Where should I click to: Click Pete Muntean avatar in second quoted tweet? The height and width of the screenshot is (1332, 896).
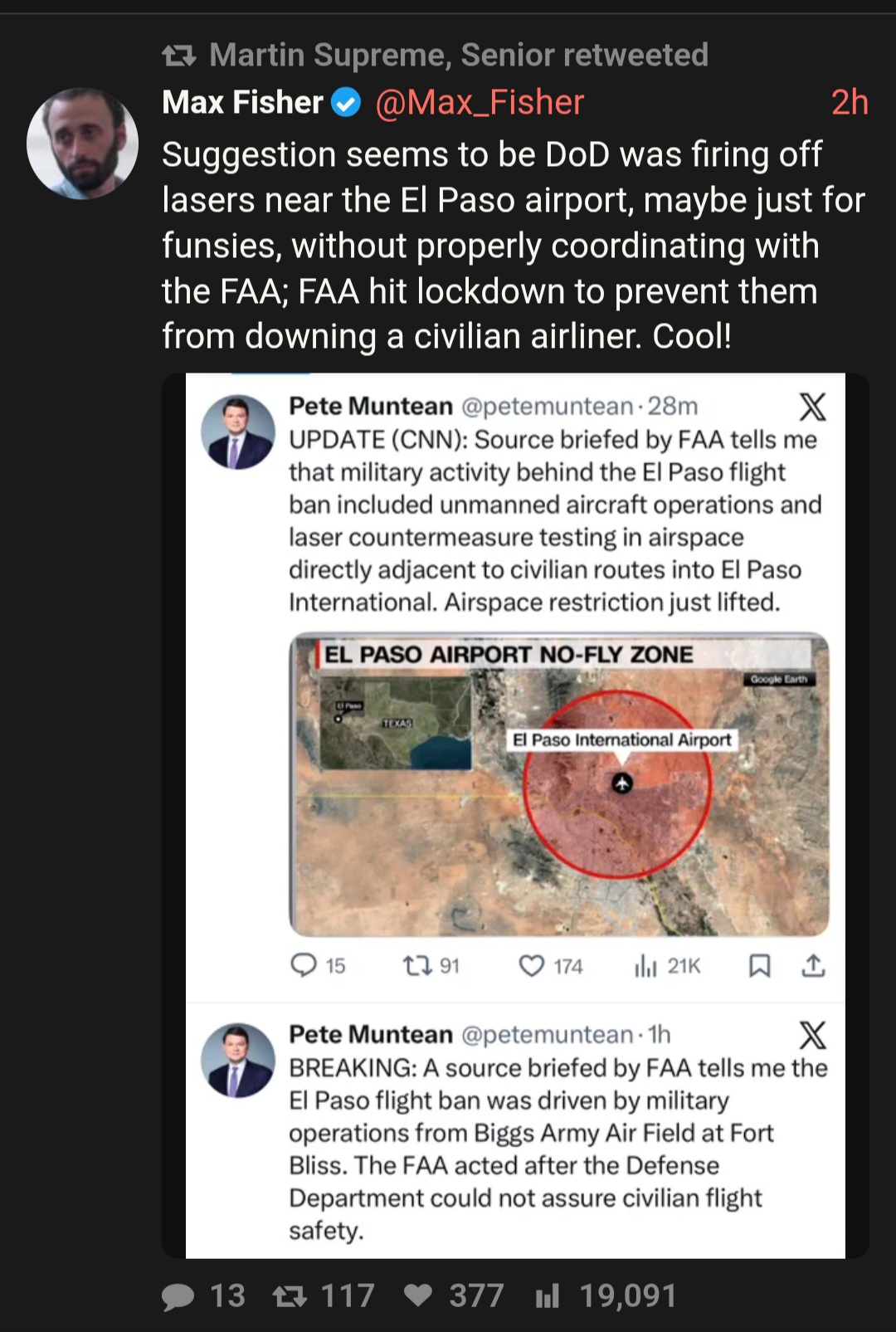(238, 1061)
